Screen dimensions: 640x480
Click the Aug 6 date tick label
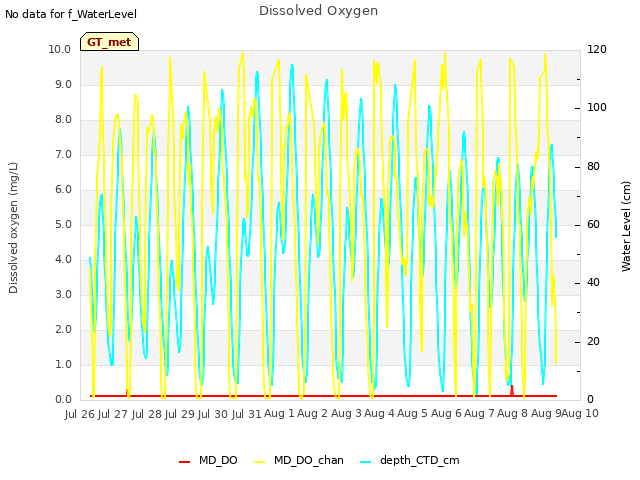click(446, 413)
